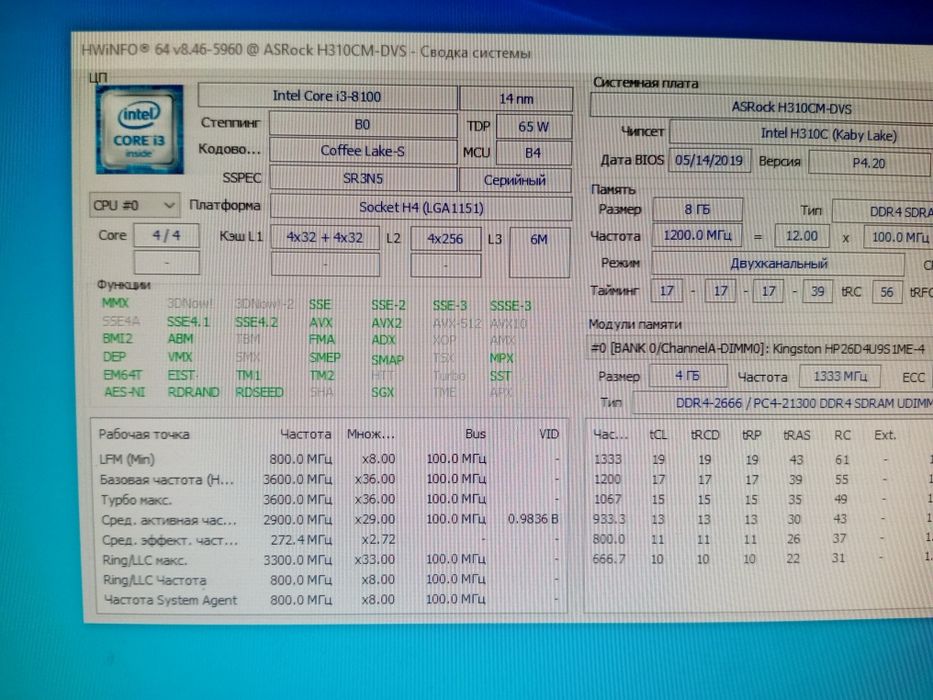This screenshot has width=933, height=700.
Task: Click the 1067 memory timing row
Action: pos(760,499)
